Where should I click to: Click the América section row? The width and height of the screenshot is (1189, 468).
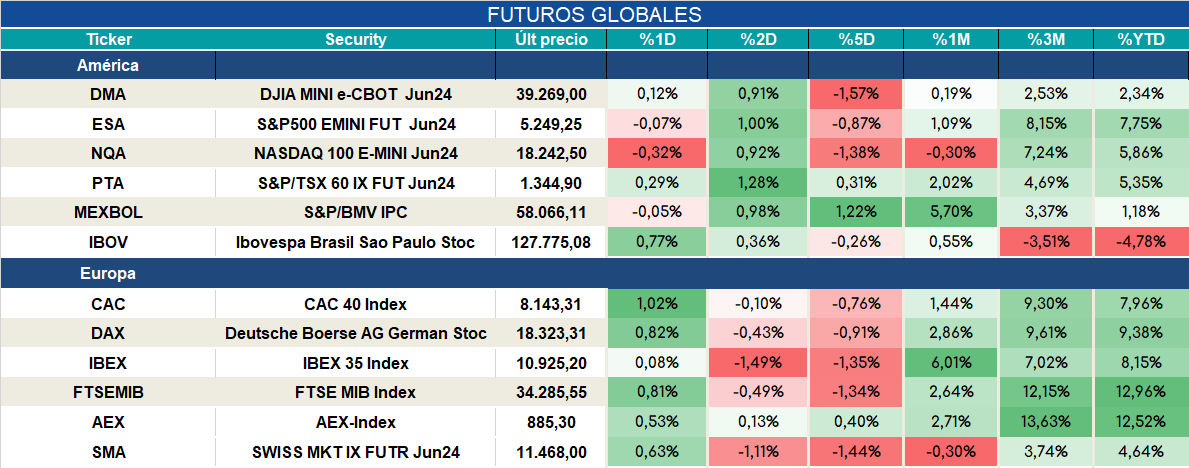click(x=594, y=65)
